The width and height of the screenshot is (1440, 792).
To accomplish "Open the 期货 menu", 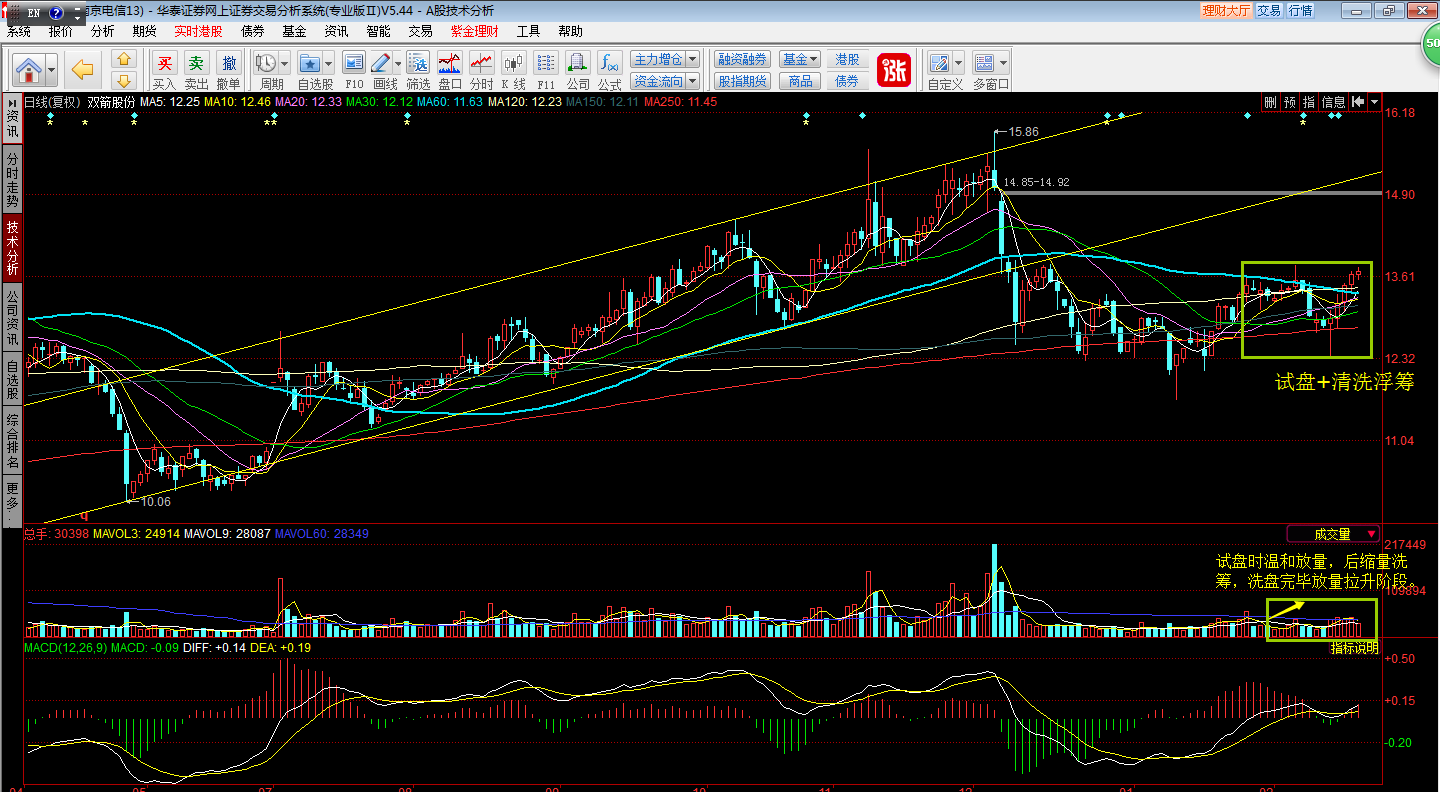I will click(x=144, y=31).
